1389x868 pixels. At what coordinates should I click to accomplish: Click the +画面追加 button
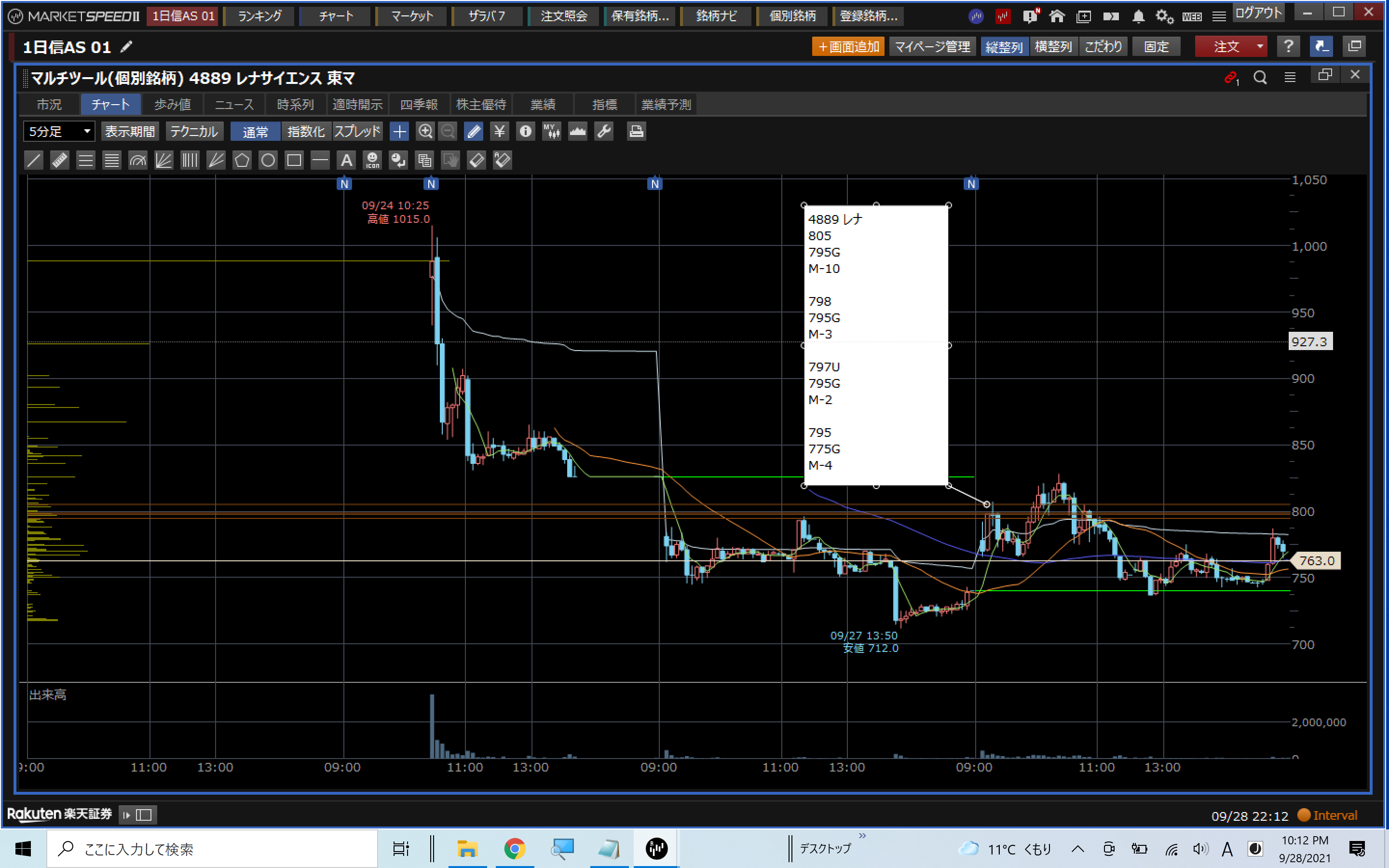[x=848, y=46]
